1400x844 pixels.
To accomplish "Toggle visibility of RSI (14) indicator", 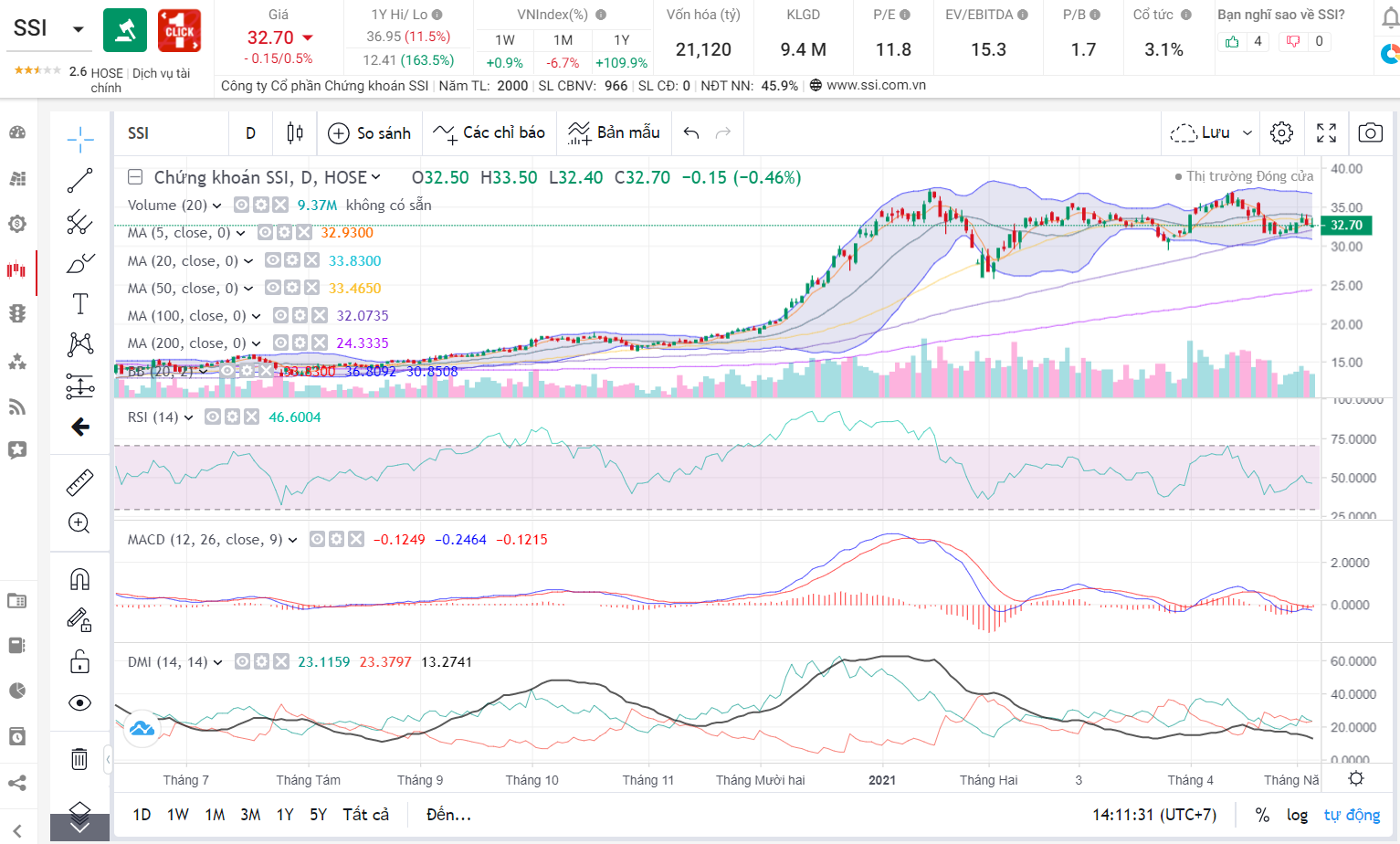I will tap(213, 417).
